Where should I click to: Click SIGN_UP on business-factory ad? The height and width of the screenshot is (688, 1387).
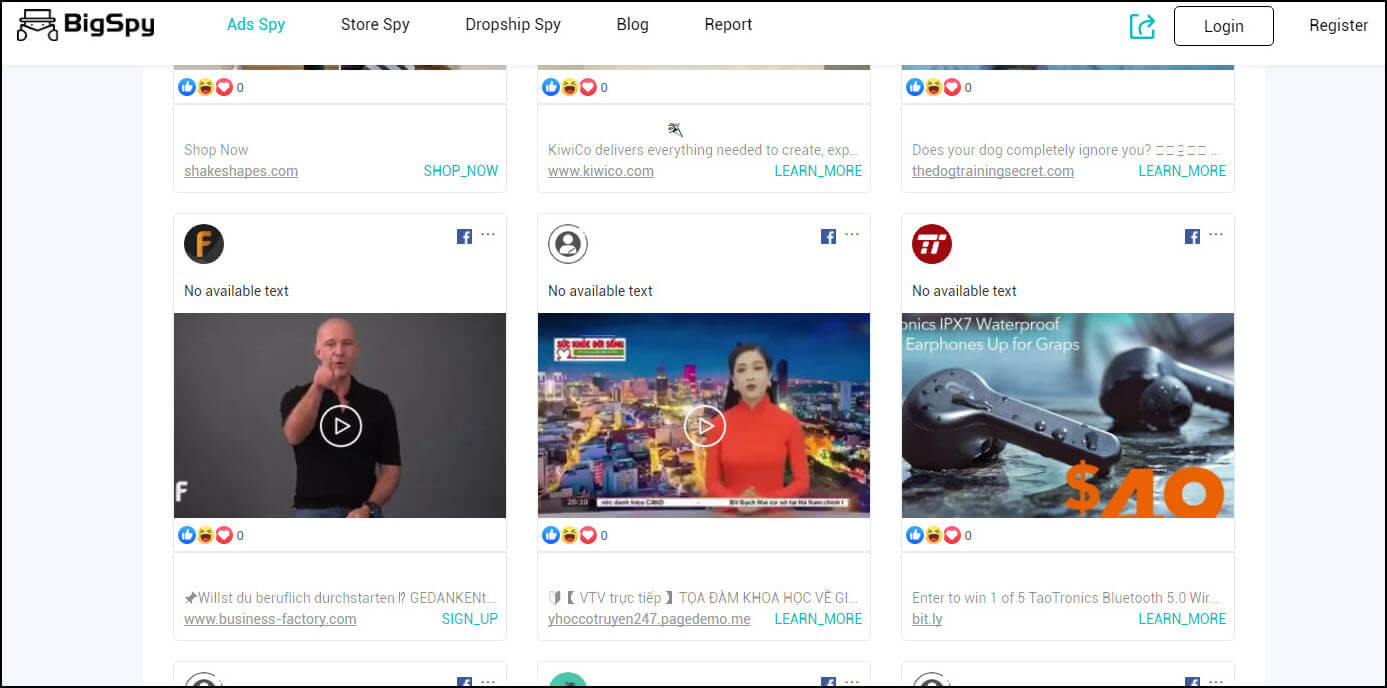[470, 619]
